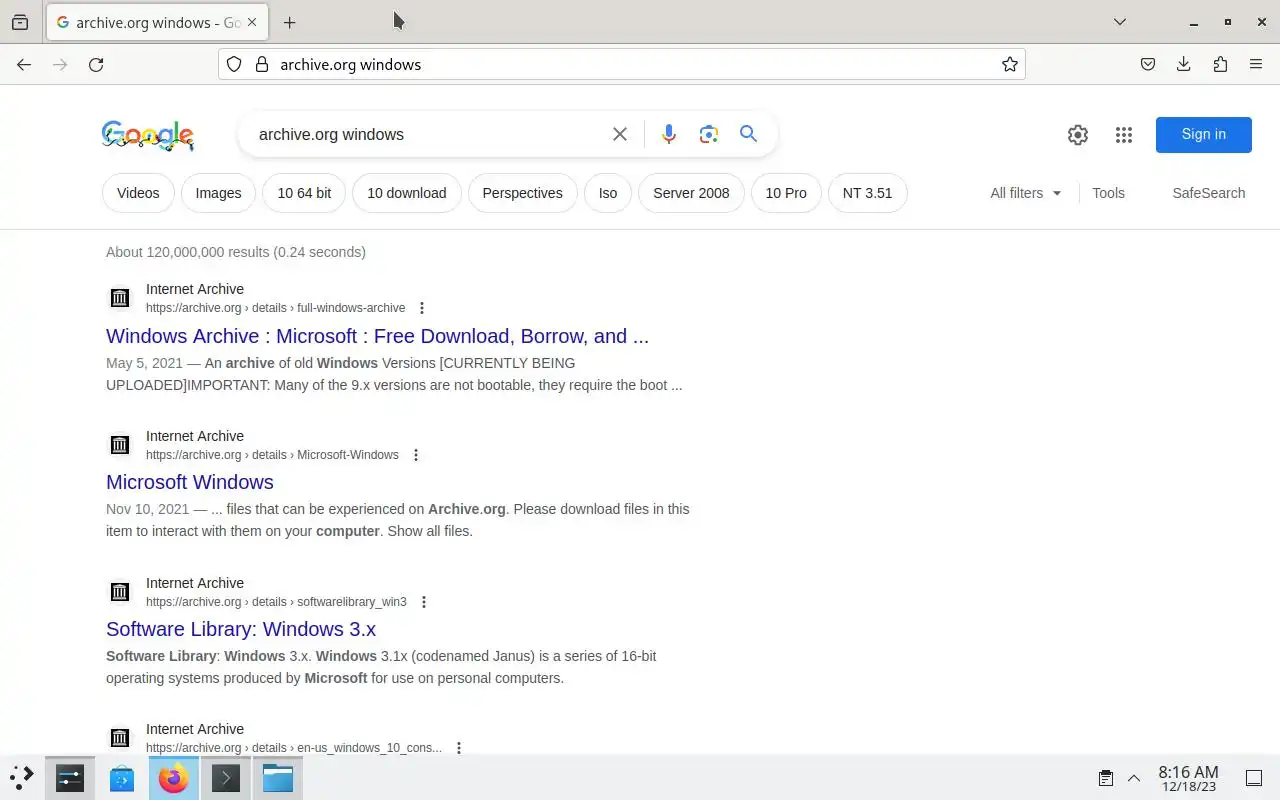
Task: Open more options for en-us_windows_10 result
Action: click(x=458, y=748)
